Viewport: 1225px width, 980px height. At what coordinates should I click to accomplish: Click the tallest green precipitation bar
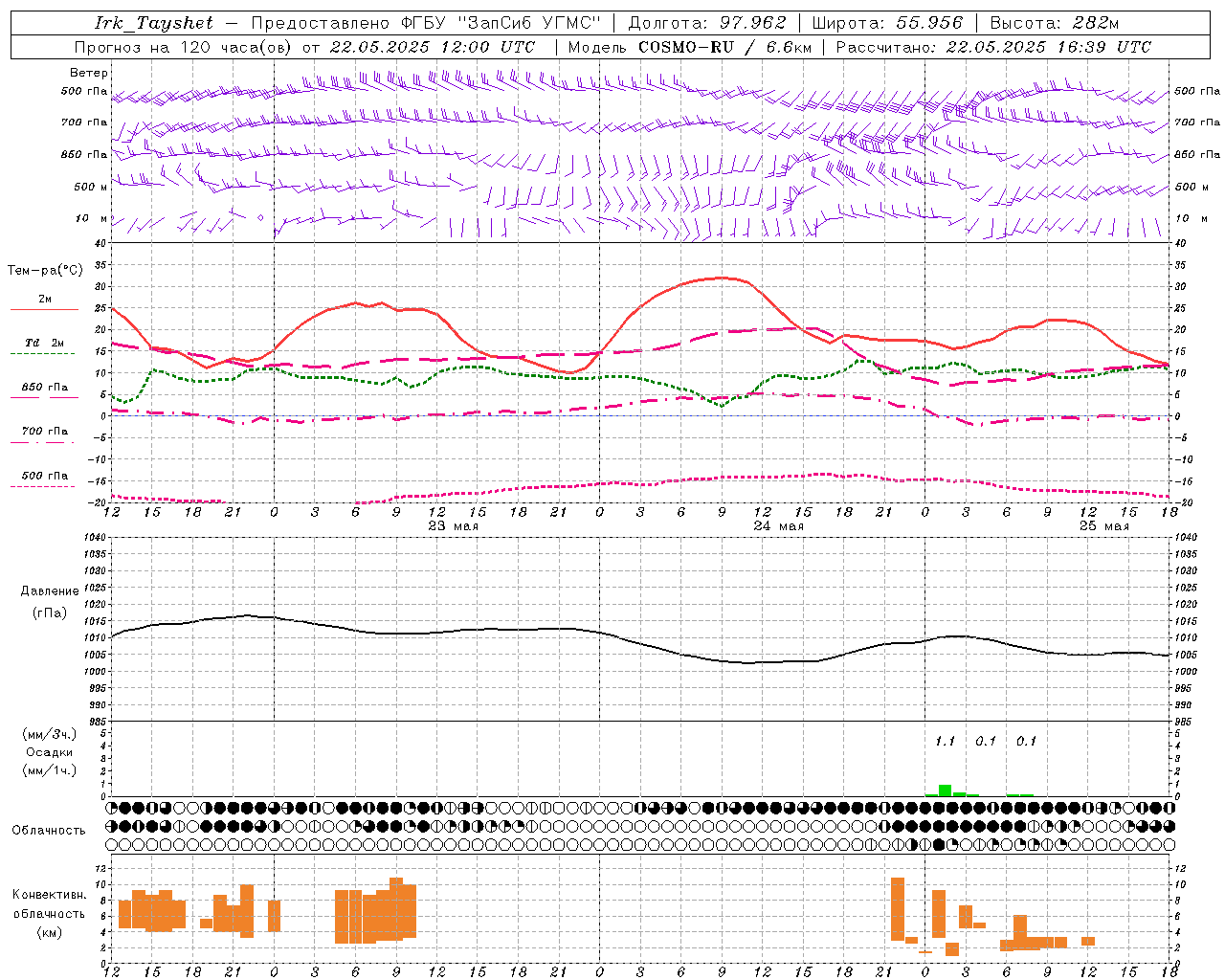point(946,791)
